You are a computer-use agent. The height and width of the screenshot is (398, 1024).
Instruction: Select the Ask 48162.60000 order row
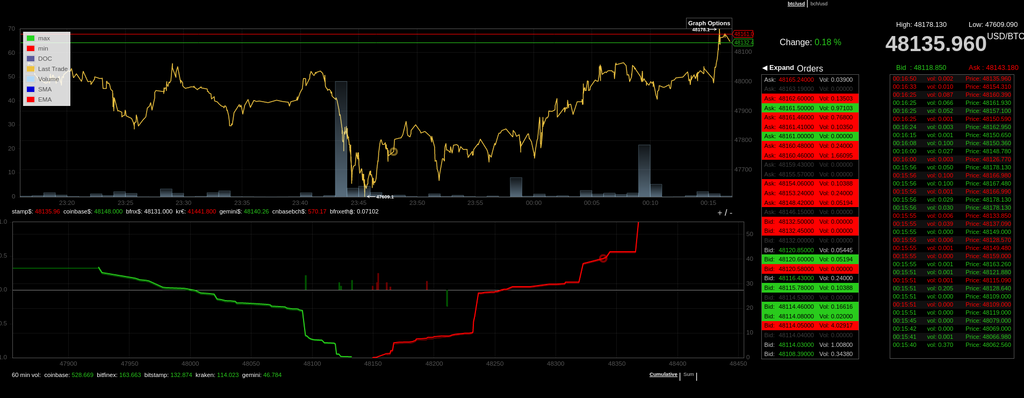click(x=810, y=98)
